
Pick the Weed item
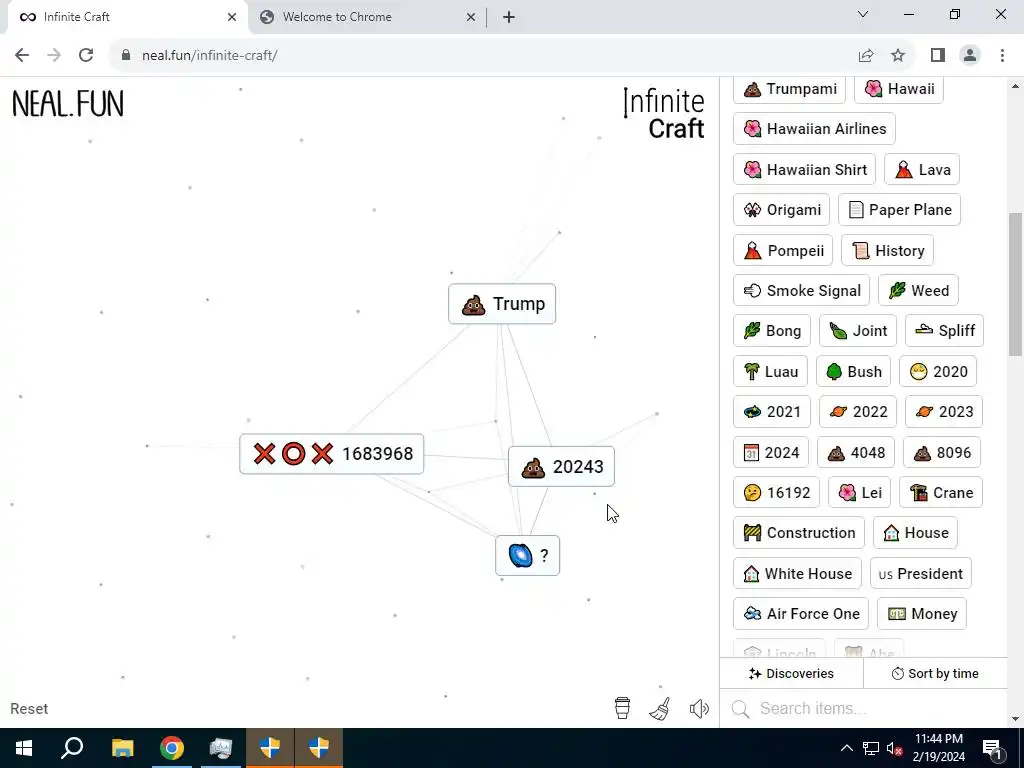point(918,291)
